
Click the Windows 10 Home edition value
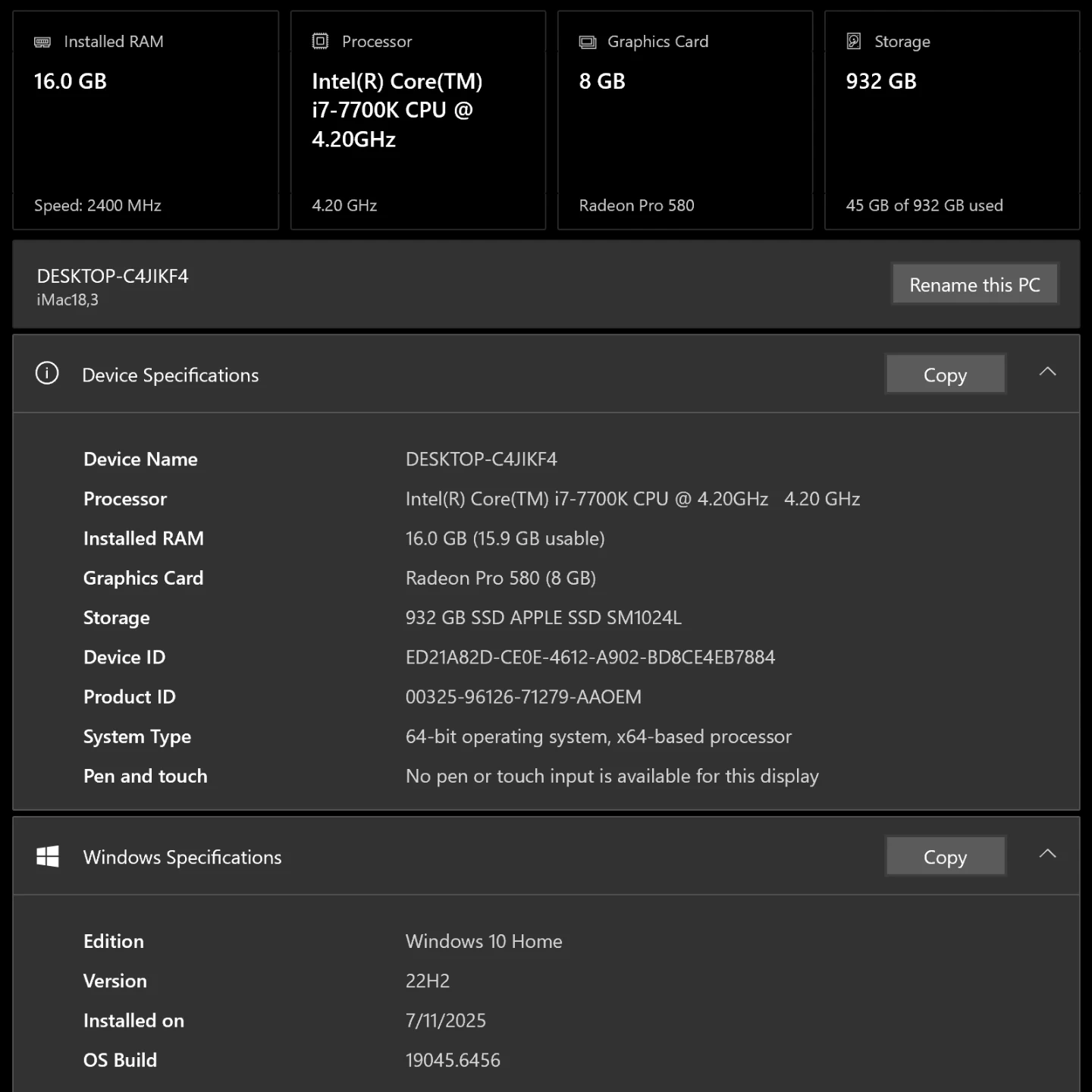[484, 942]
